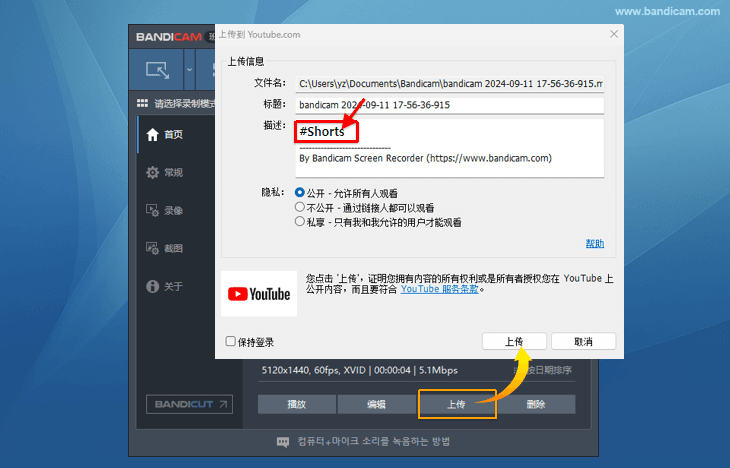Click the 录像 video settings icon
730x468 pixels.
pyautogui.click(x=152, y=211)
